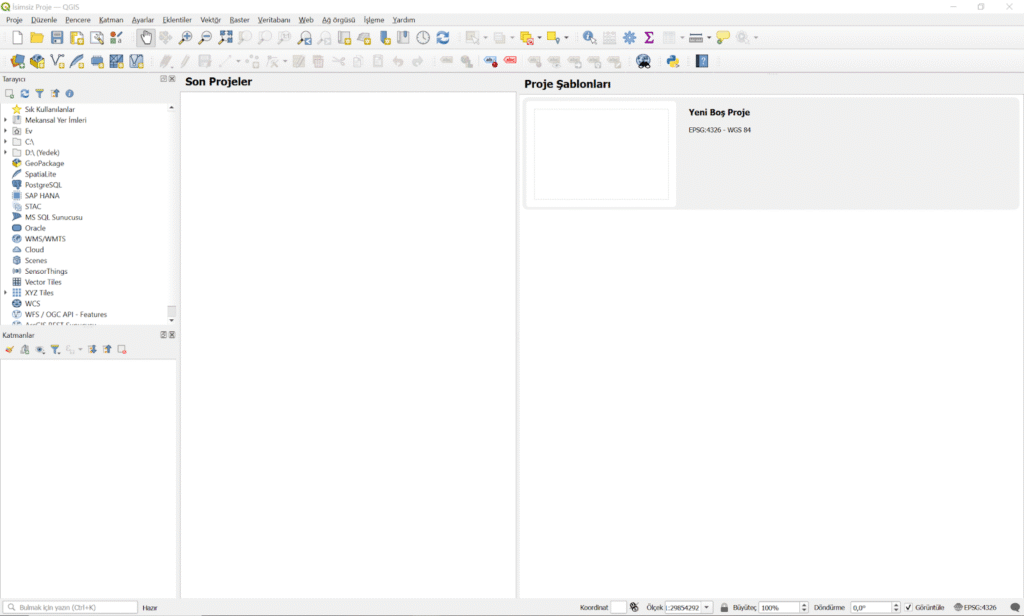The image size is (1024, 616).
Task: Open the Katman menu
Action: 111,20
